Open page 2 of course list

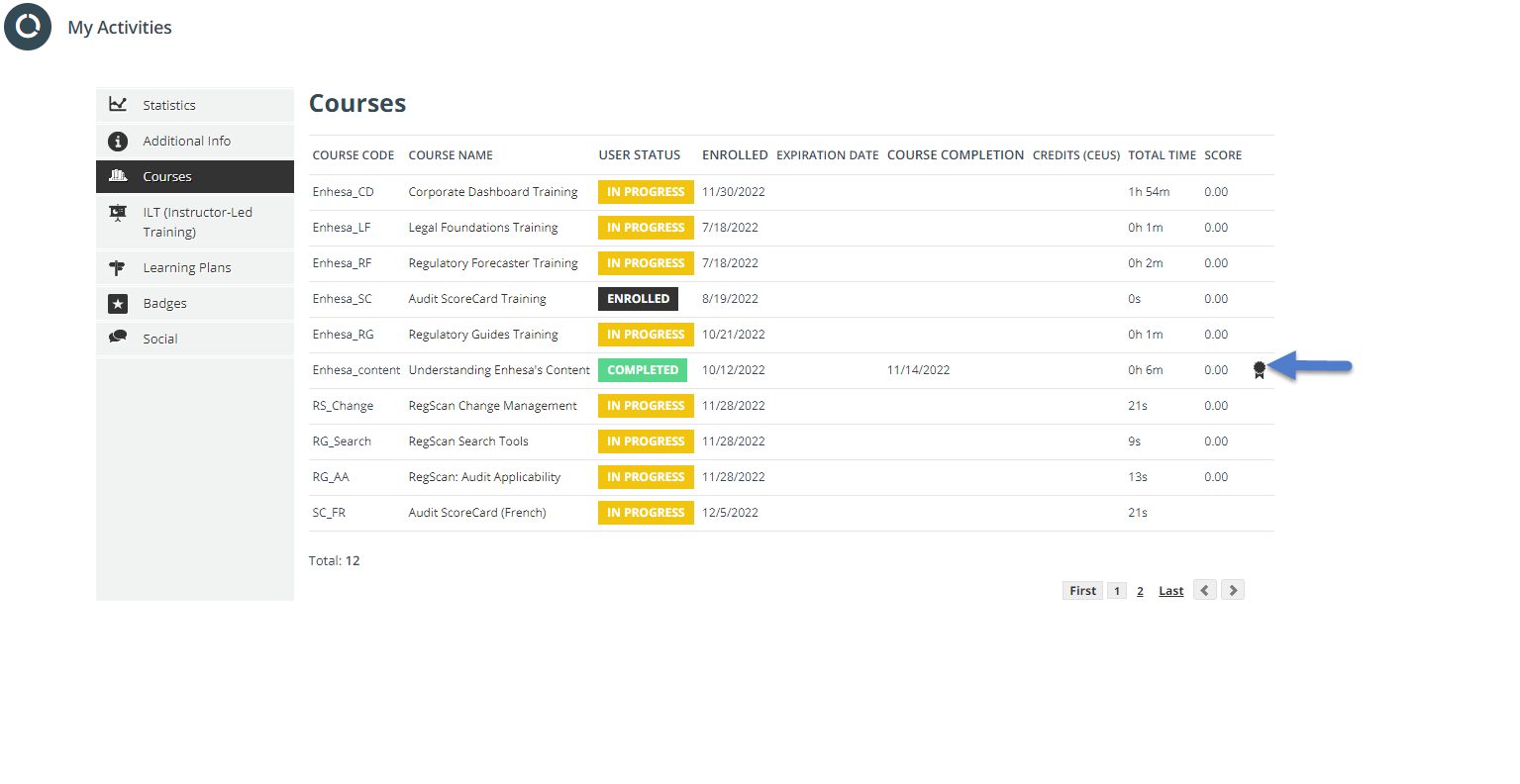point(1140,591)
